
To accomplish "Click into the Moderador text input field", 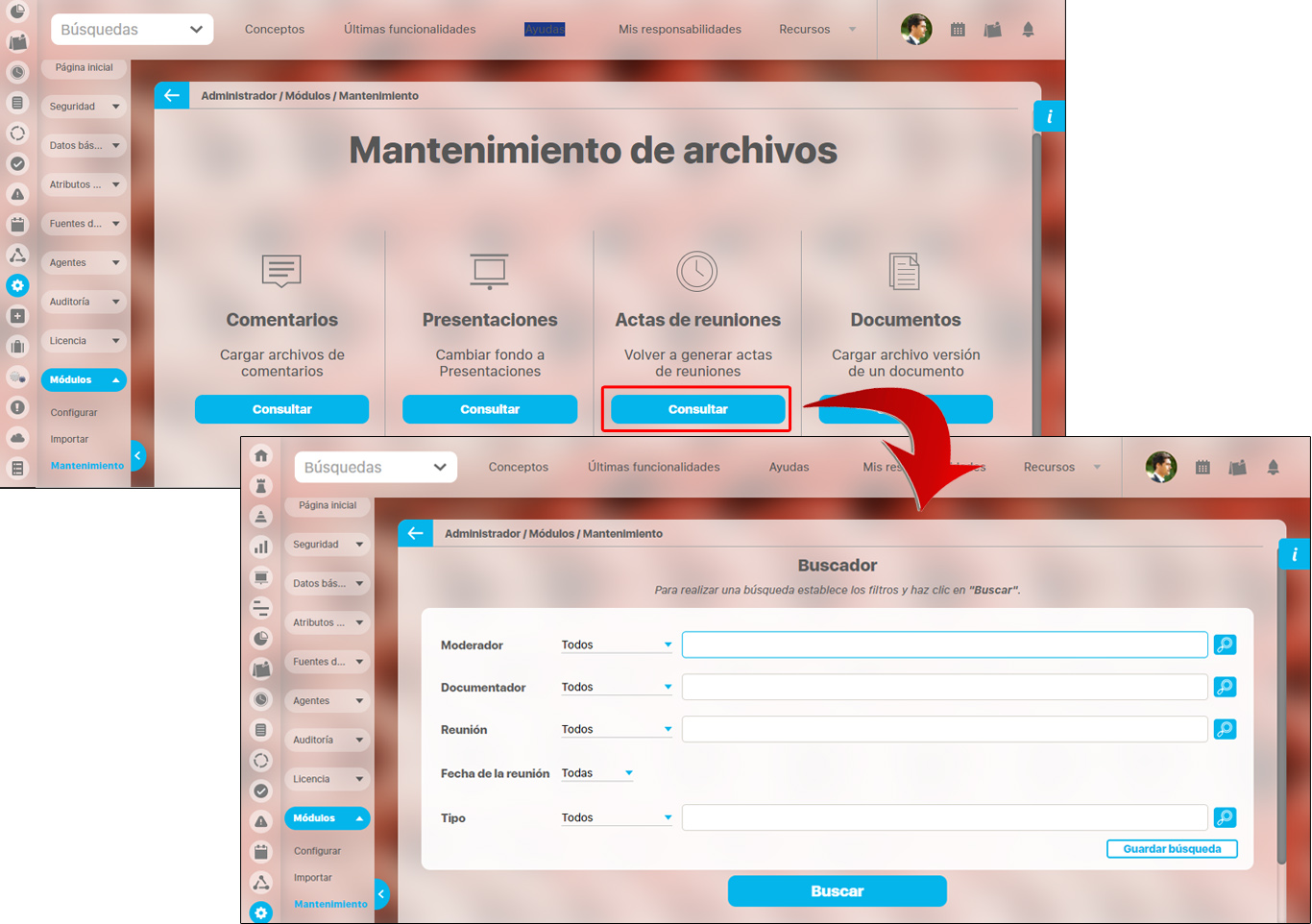I will point(944,644).
